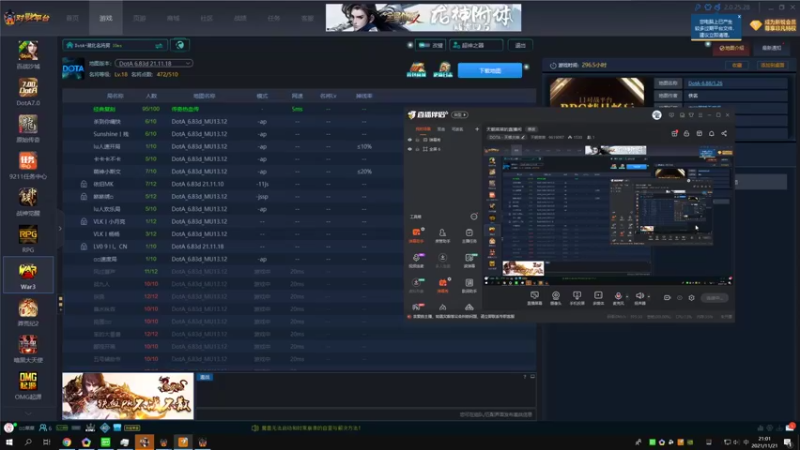The image size is (800, 450).
Task: Switch to the third scene tab in streaming app
Action: click(458, 129)
